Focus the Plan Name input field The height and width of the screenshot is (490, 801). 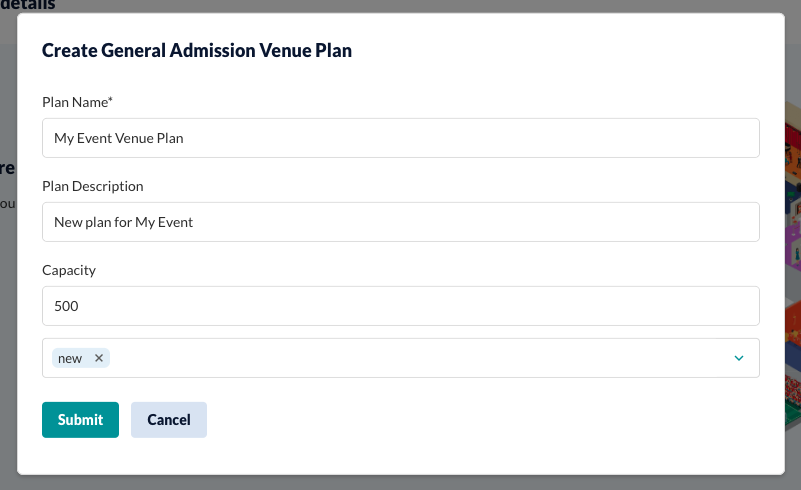[x=400, y=138]
